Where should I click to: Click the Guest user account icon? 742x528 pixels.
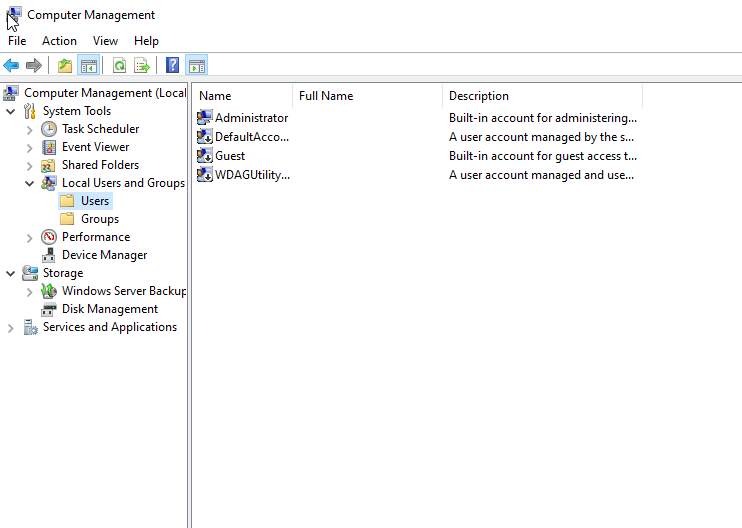click(x=204, y=156)
